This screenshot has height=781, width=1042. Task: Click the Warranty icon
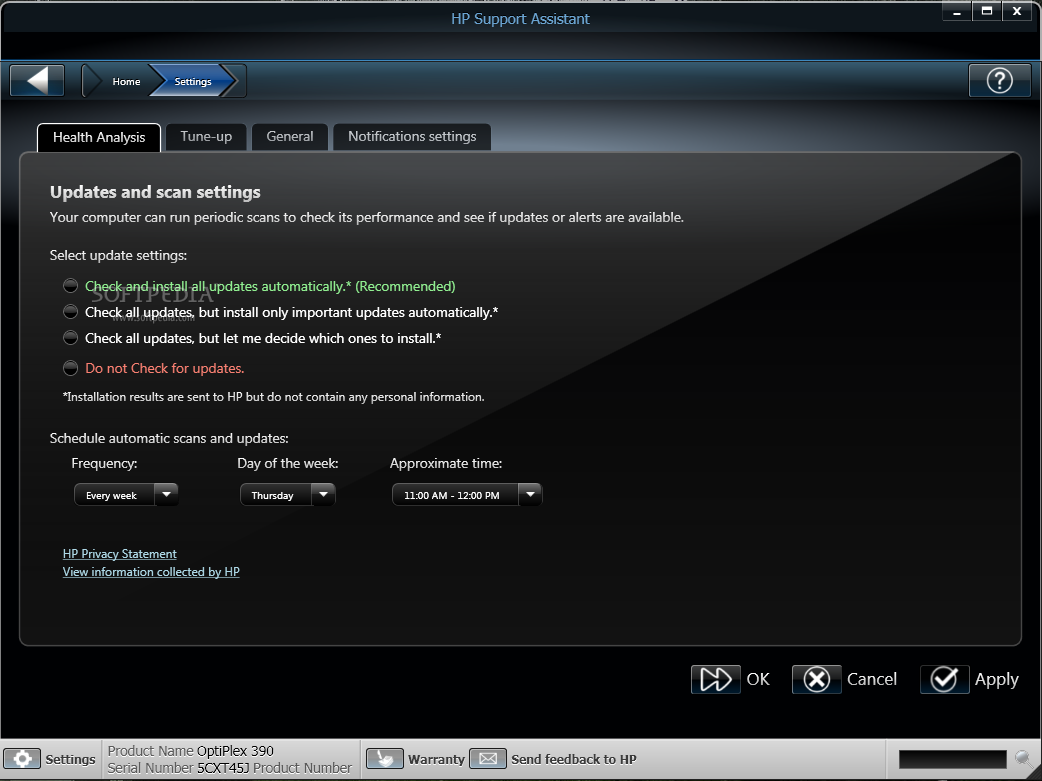click(385, 758)
